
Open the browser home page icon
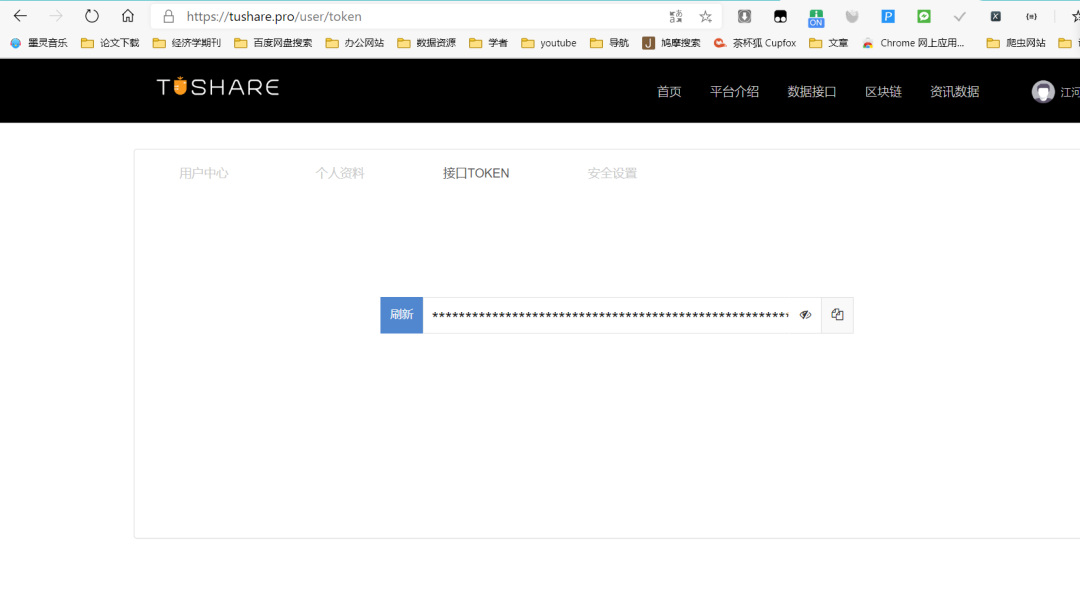click(x=127, y=16)
